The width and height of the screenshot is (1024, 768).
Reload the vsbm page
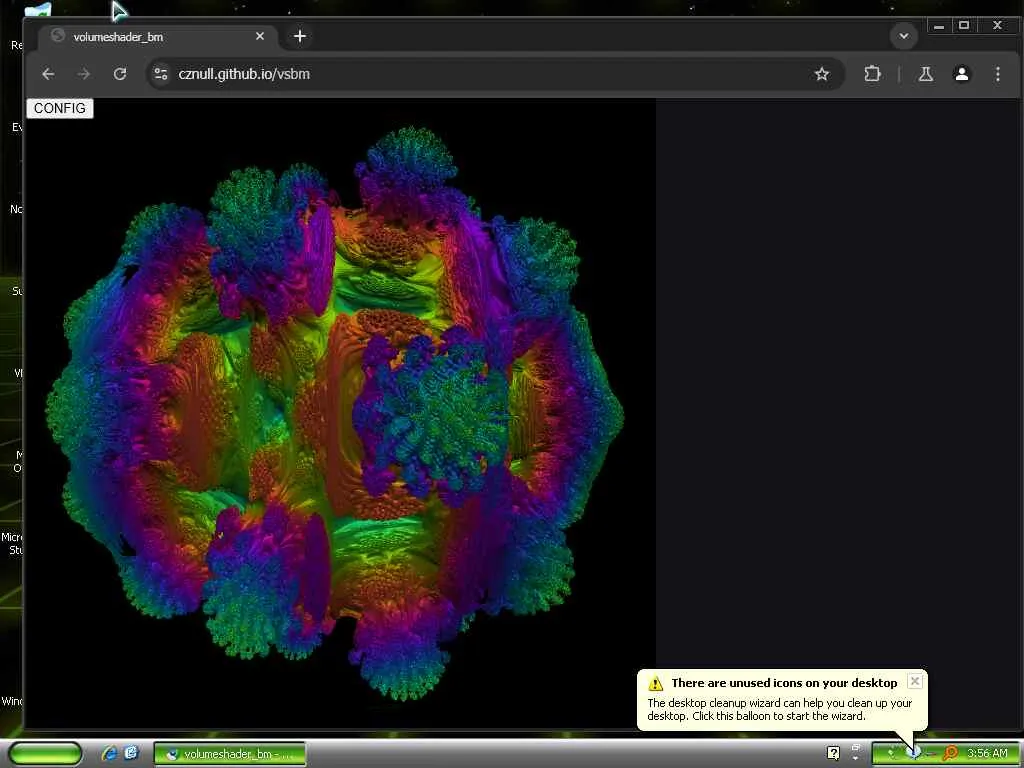[120, 74]
